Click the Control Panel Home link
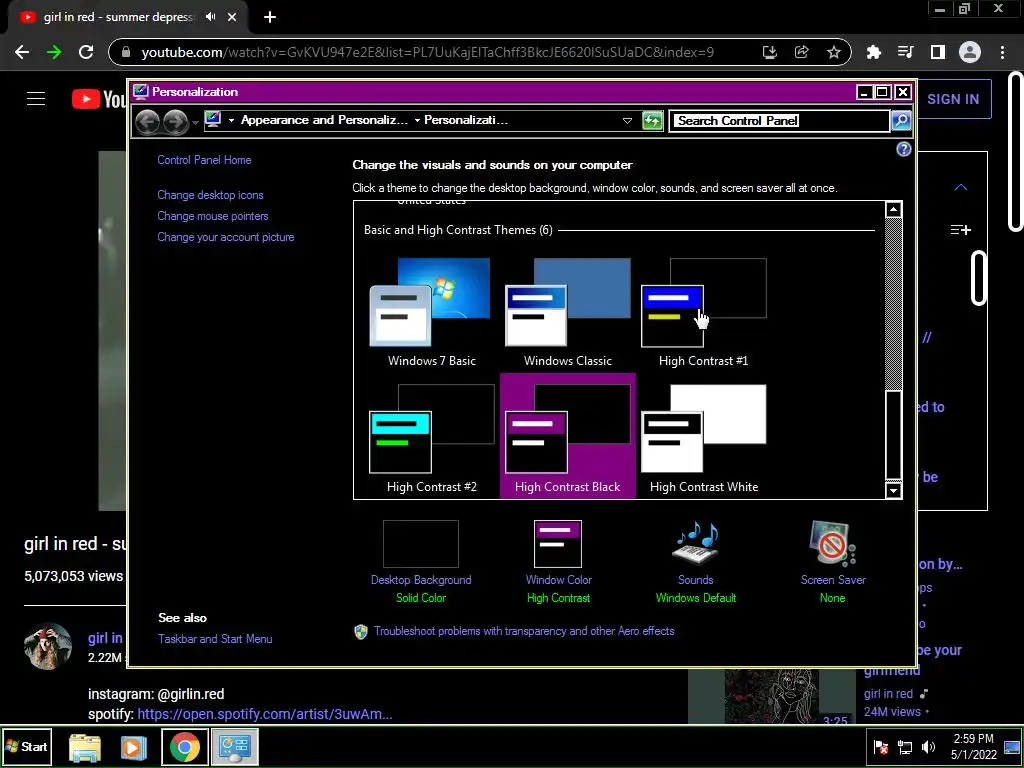 point(204,160)
